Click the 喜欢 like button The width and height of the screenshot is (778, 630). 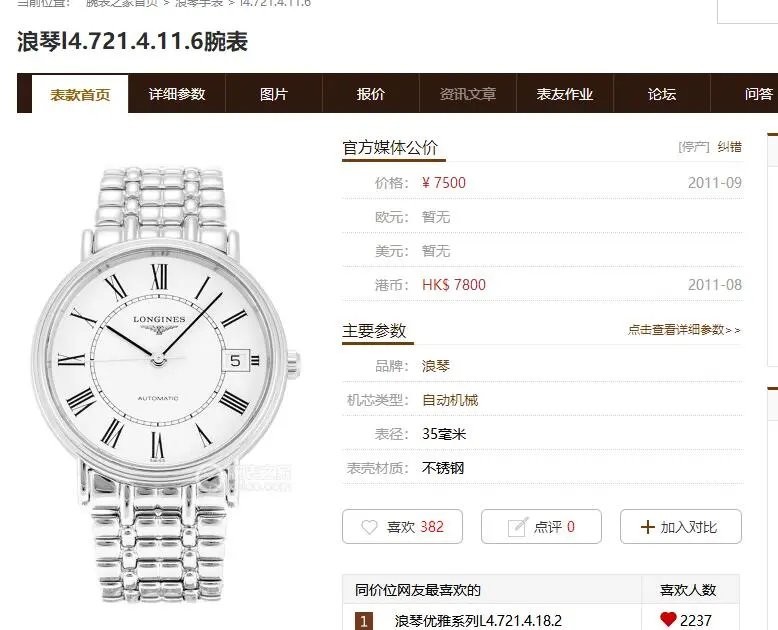(x=402, y=527)
